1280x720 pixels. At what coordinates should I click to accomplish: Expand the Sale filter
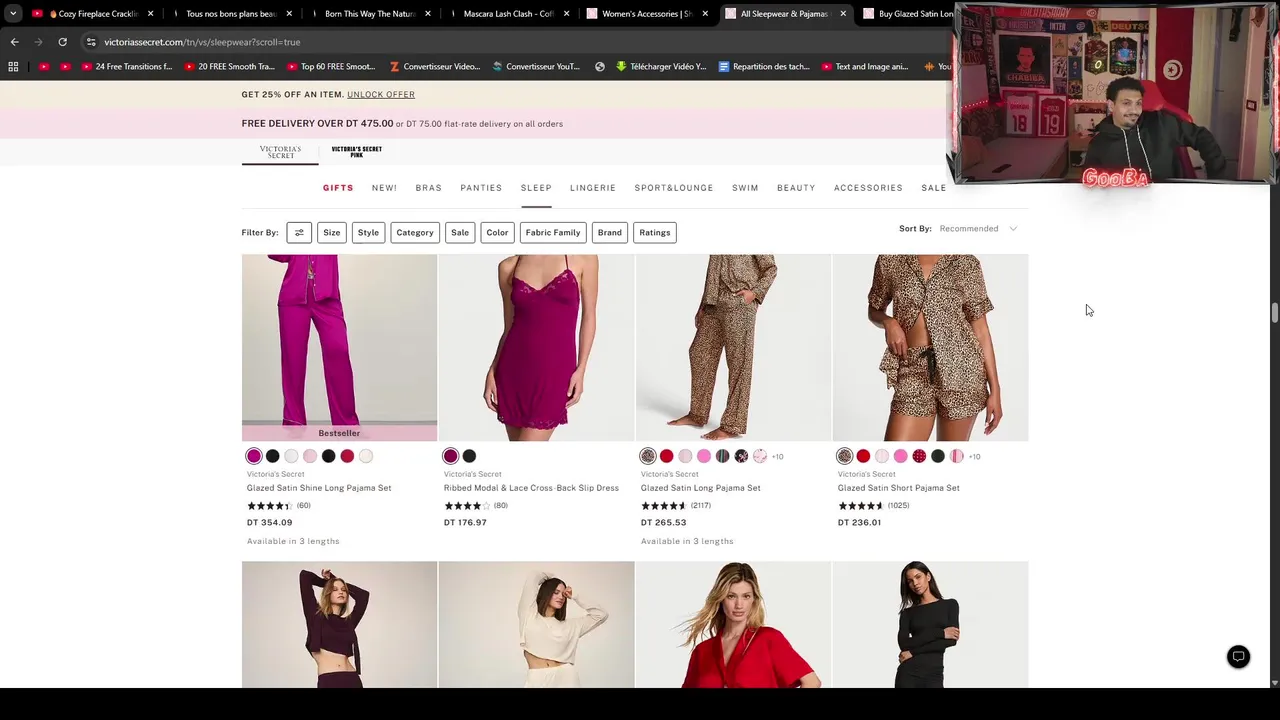(x=460, y=232)
